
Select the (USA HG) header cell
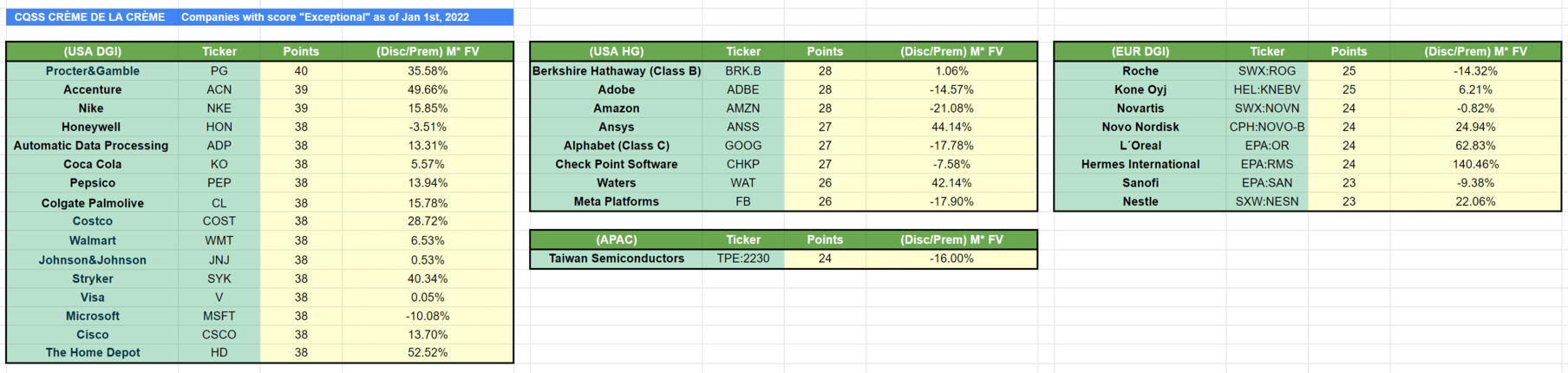(617, 52)
